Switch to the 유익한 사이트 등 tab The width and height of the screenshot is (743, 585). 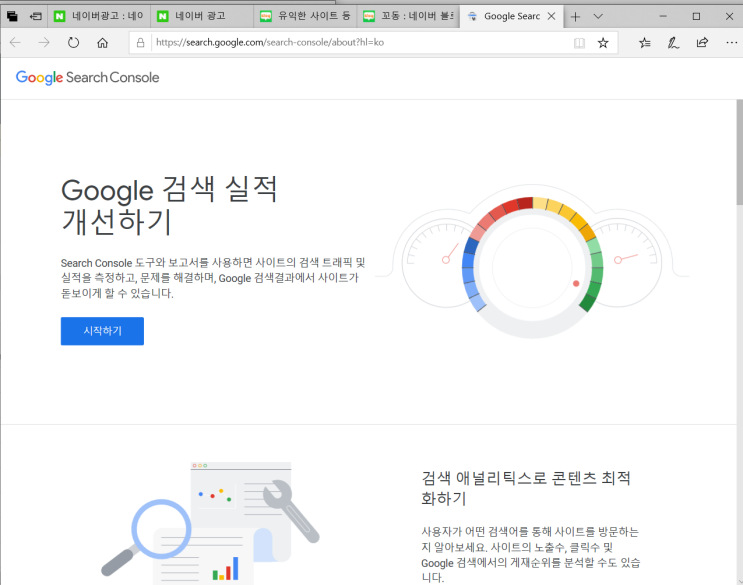(x=305, y=16)
